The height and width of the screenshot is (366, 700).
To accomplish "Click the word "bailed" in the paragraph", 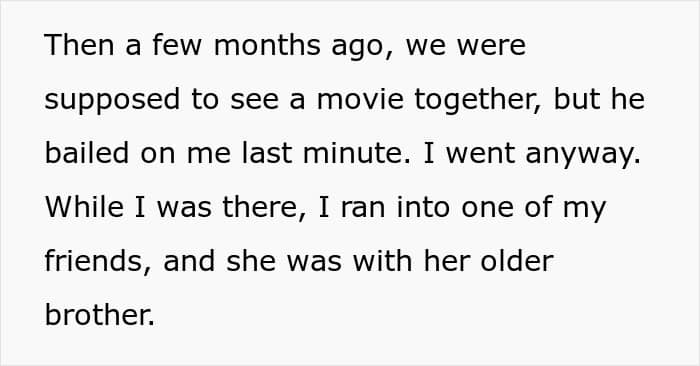I will click(x=87, y=153).
